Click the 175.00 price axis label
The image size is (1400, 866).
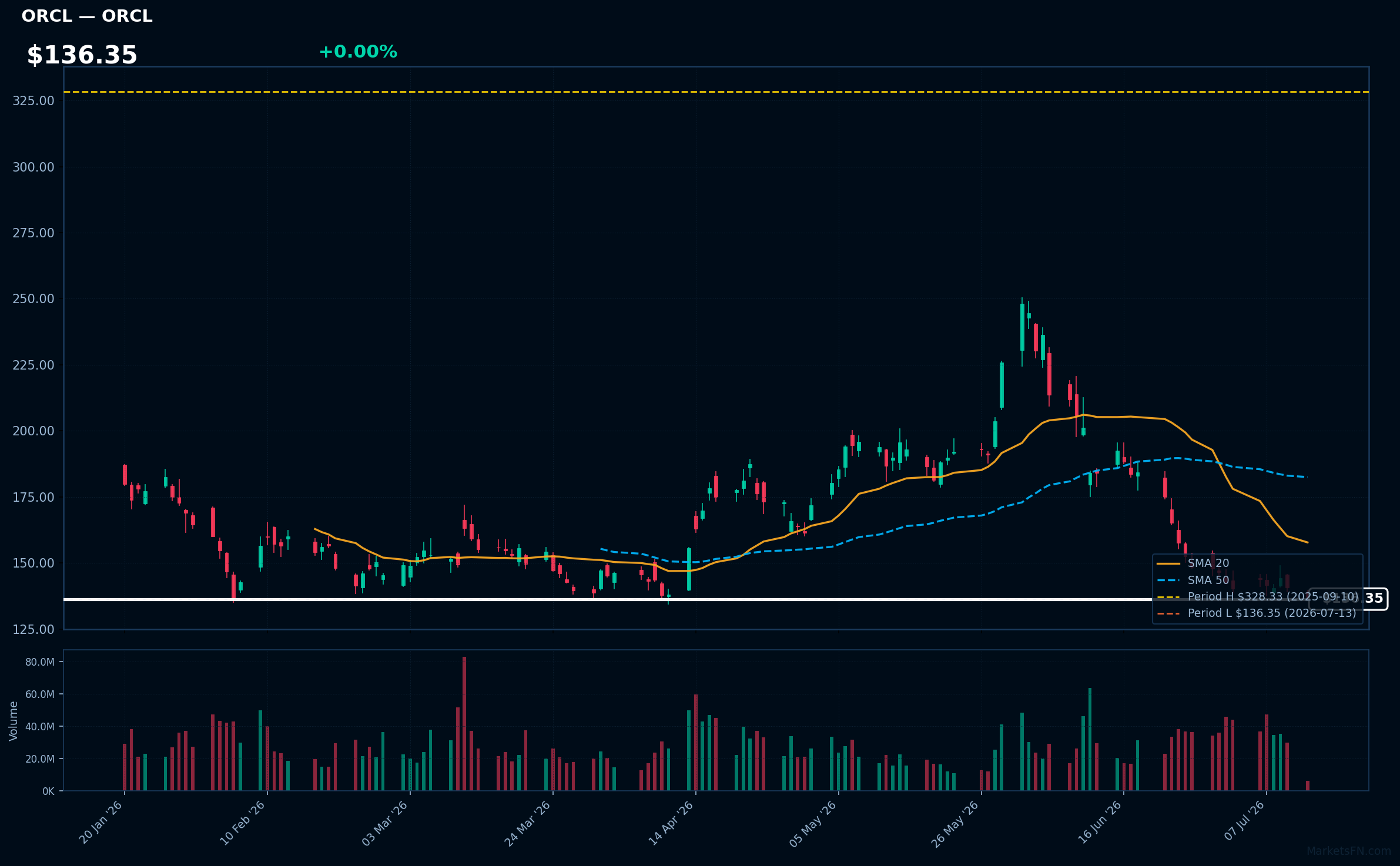point(34,497)
